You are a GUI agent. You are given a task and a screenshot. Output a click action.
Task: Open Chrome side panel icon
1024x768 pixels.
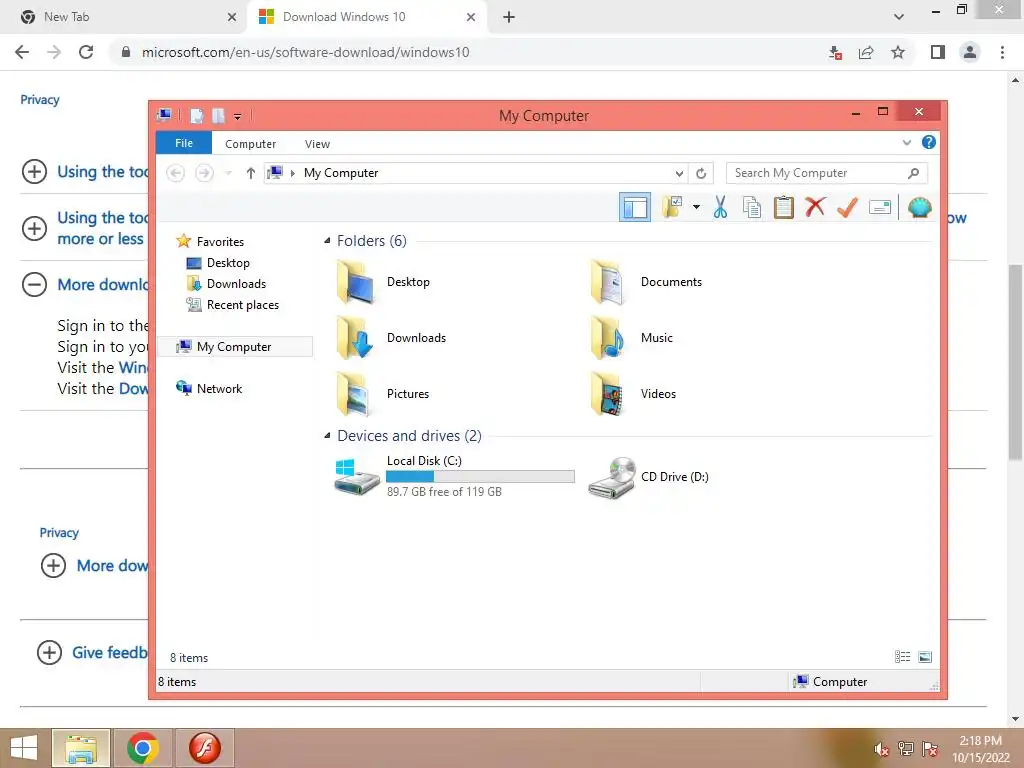938,52
